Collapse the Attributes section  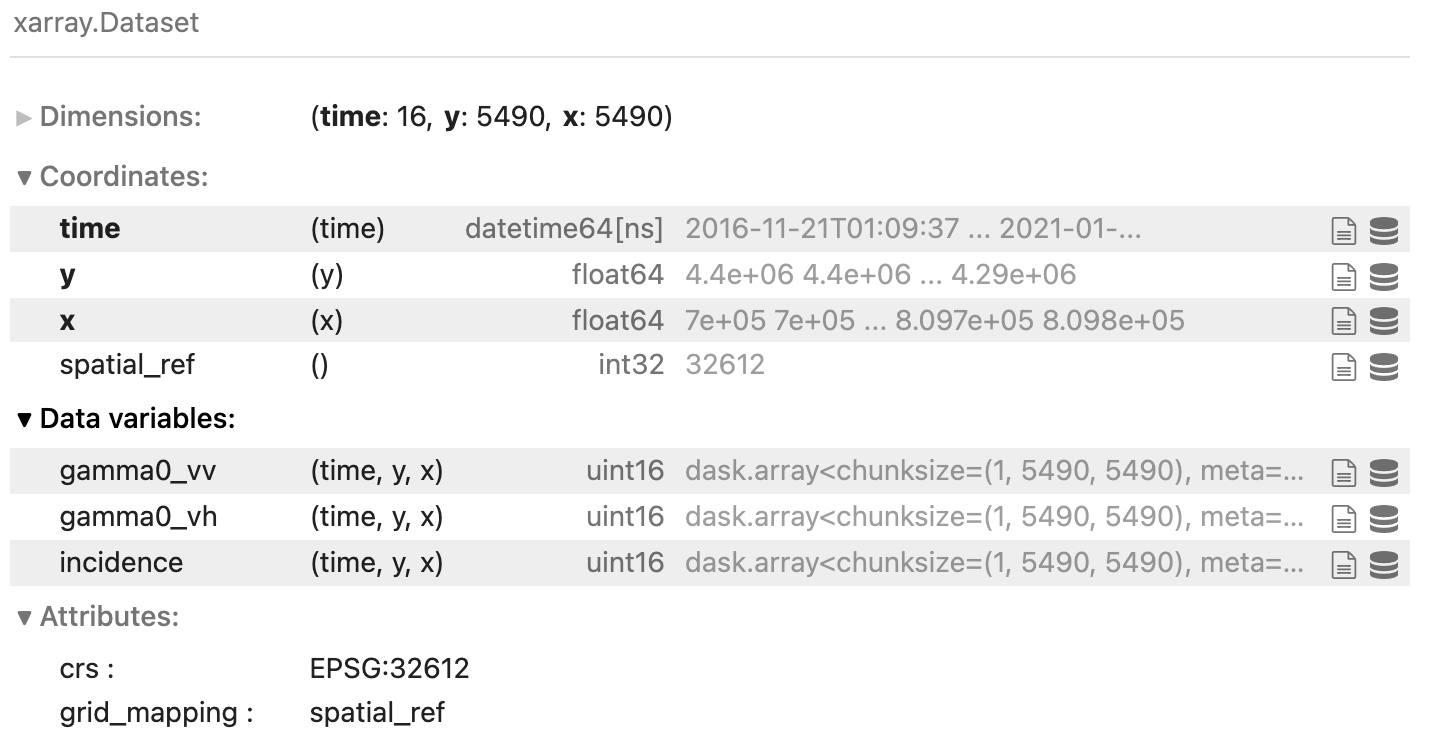22,616
